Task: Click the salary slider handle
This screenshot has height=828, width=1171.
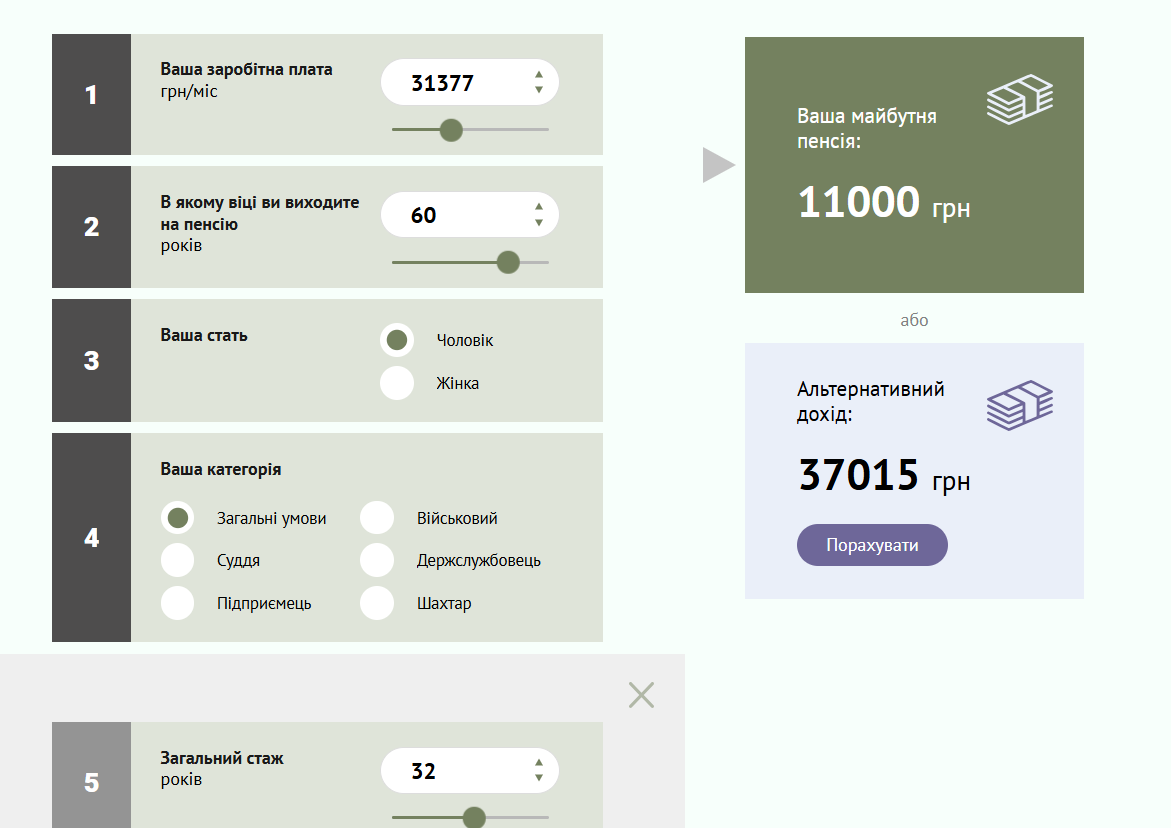Action: pos(451,130)
